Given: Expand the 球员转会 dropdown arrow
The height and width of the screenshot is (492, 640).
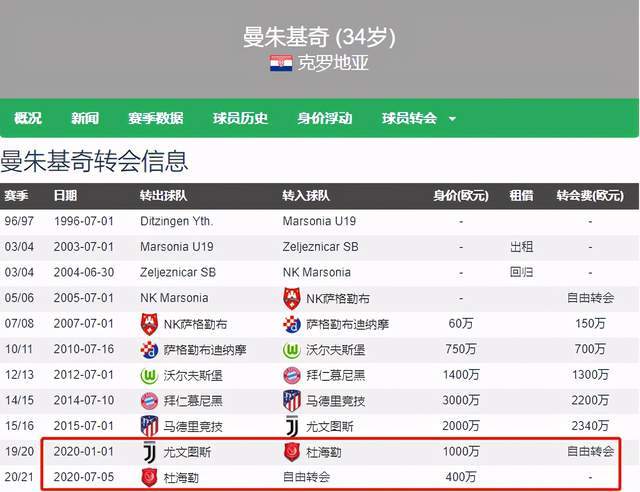Looking at the screenshot, I should point(452,119).
